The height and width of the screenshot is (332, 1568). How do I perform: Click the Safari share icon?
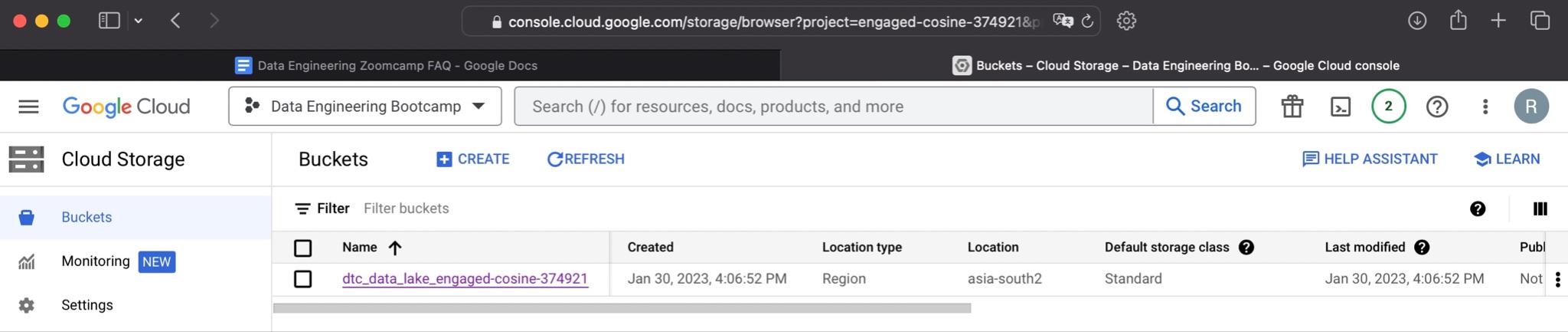click(1459, 20)
